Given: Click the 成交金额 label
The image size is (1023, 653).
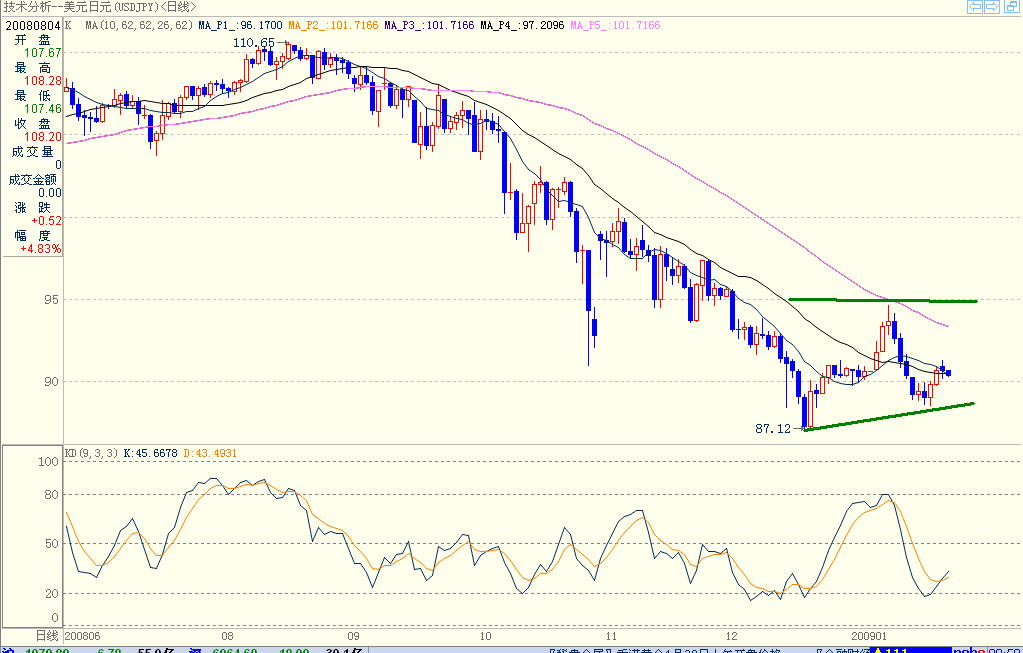Looking at the screenshot, I should pyautogui.click(x=33, y=179).
